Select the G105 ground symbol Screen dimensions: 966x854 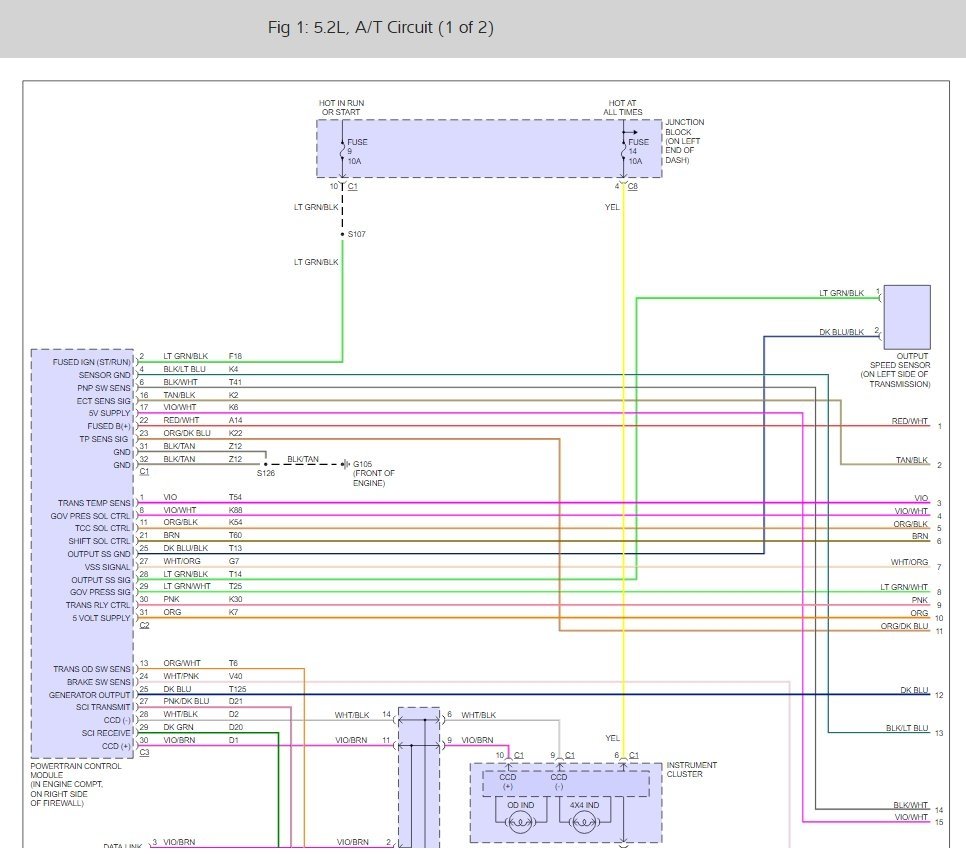point(344,464)
